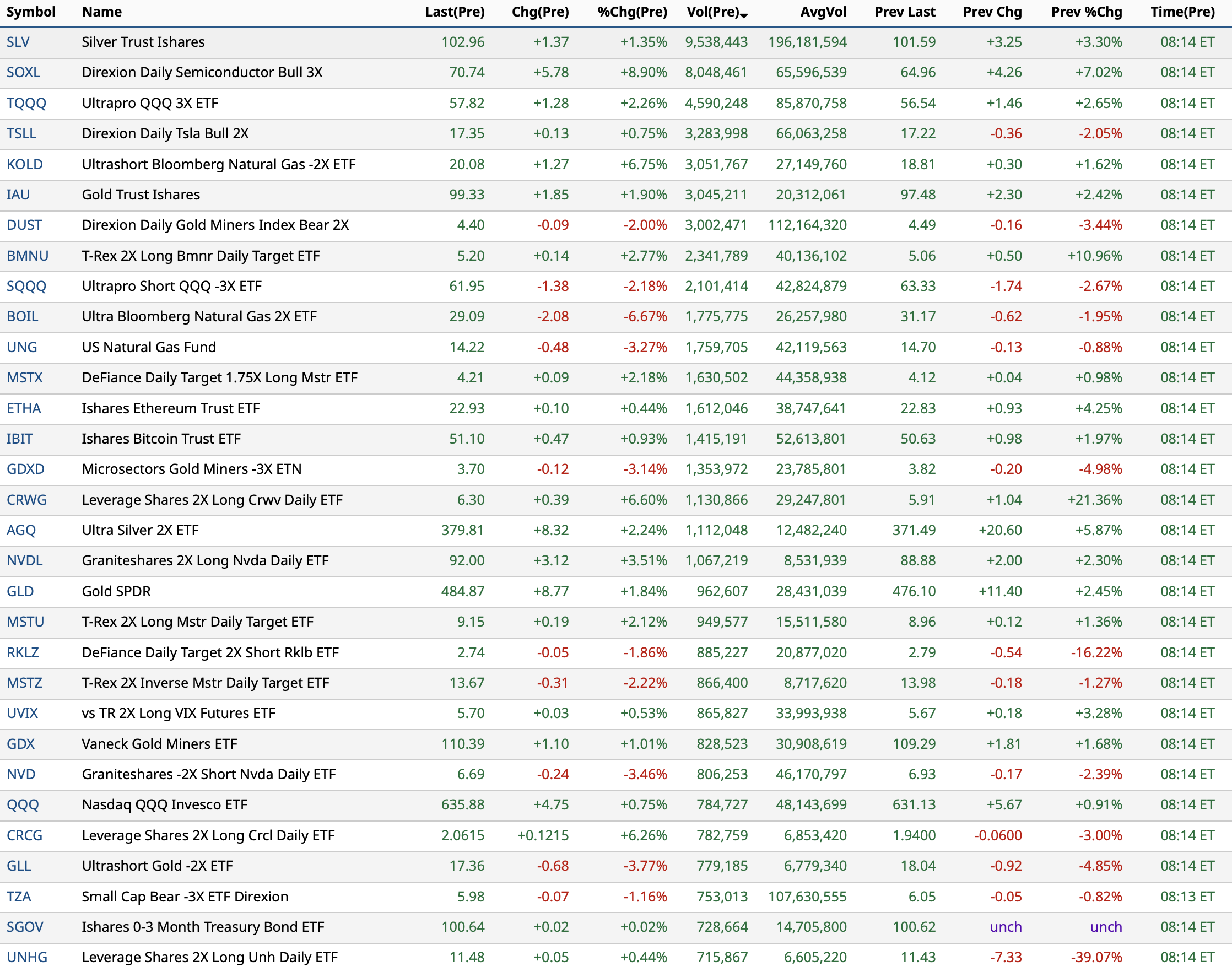Open the SLV symbol link
The image size is (1232, 972).
point(18,42)
